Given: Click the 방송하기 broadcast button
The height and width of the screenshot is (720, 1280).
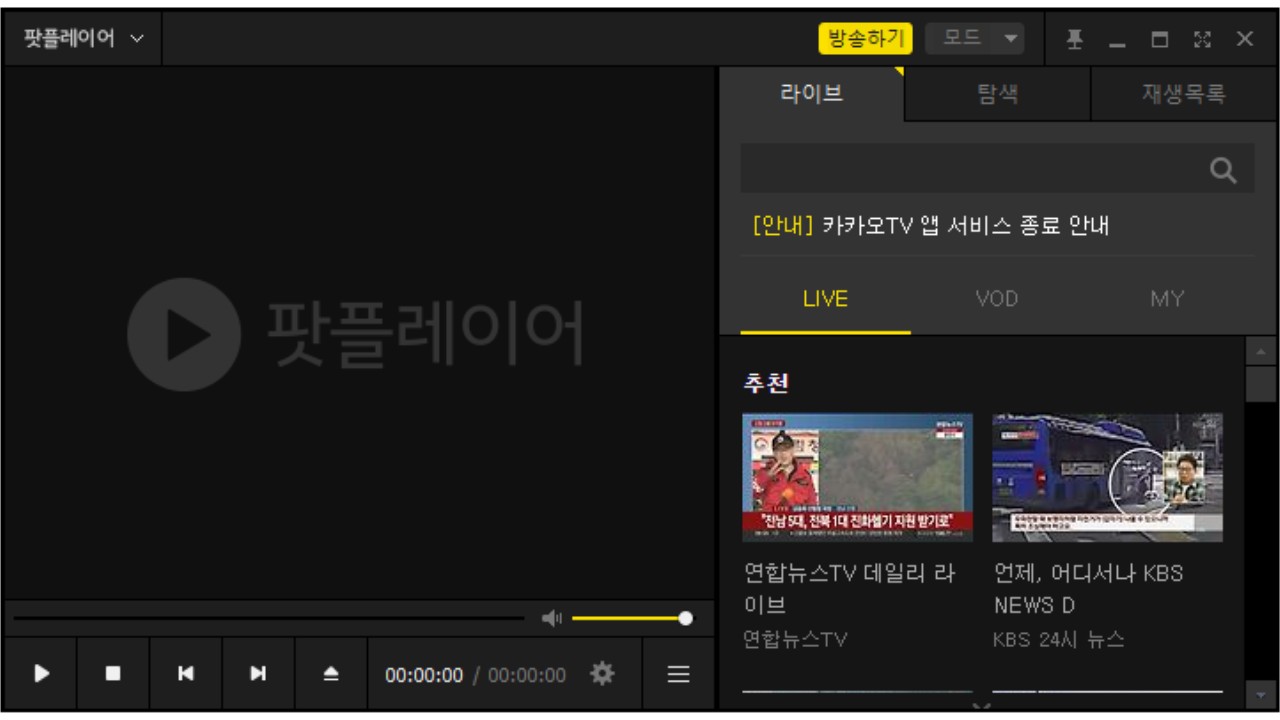Looking at the screenshot, I should pyautogui.click(x=866, y=39).
